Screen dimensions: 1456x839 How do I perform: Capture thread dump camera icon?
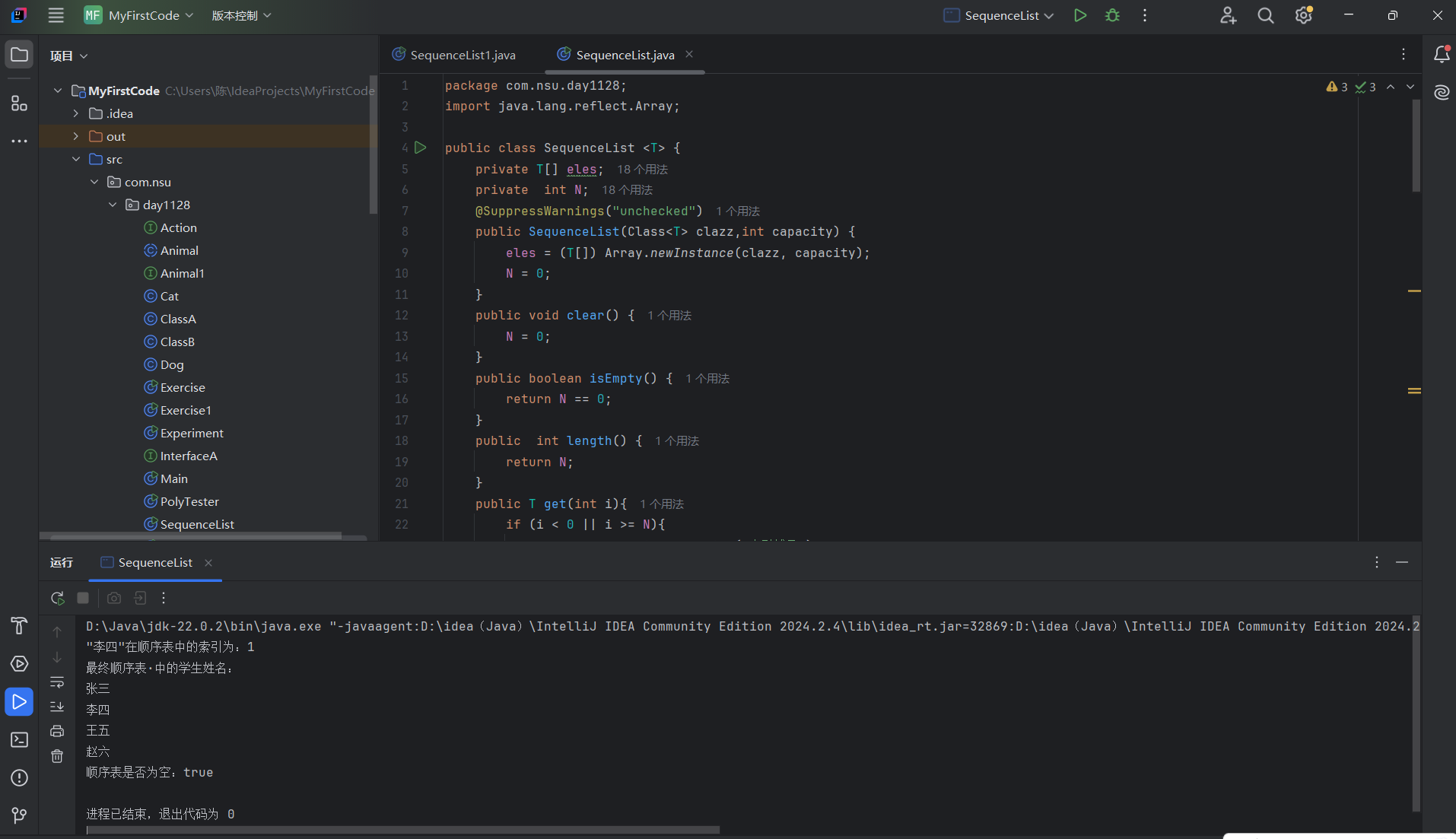click(x=114, y=598)
